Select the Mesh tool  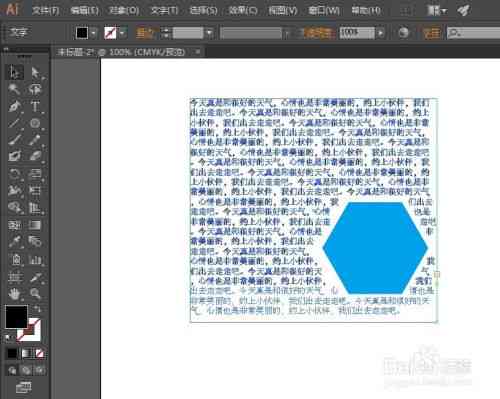click(15, 225)
